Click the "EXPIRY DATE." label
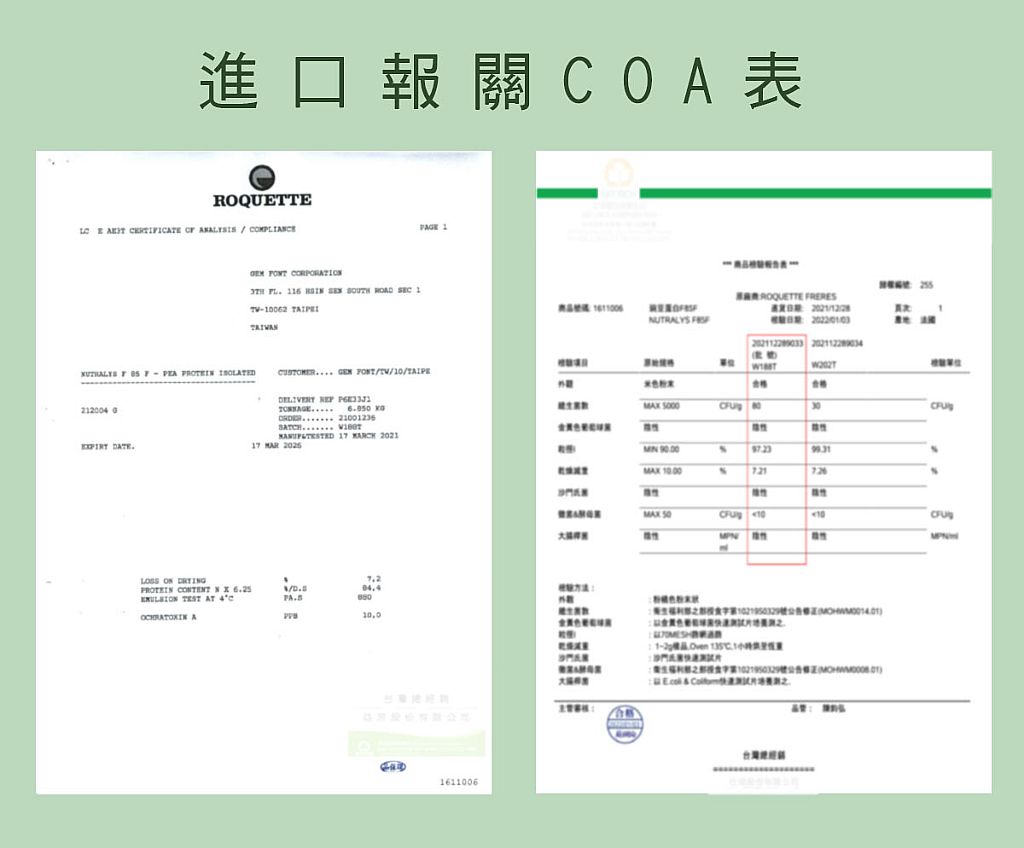1024x848 pixels. 108,447
